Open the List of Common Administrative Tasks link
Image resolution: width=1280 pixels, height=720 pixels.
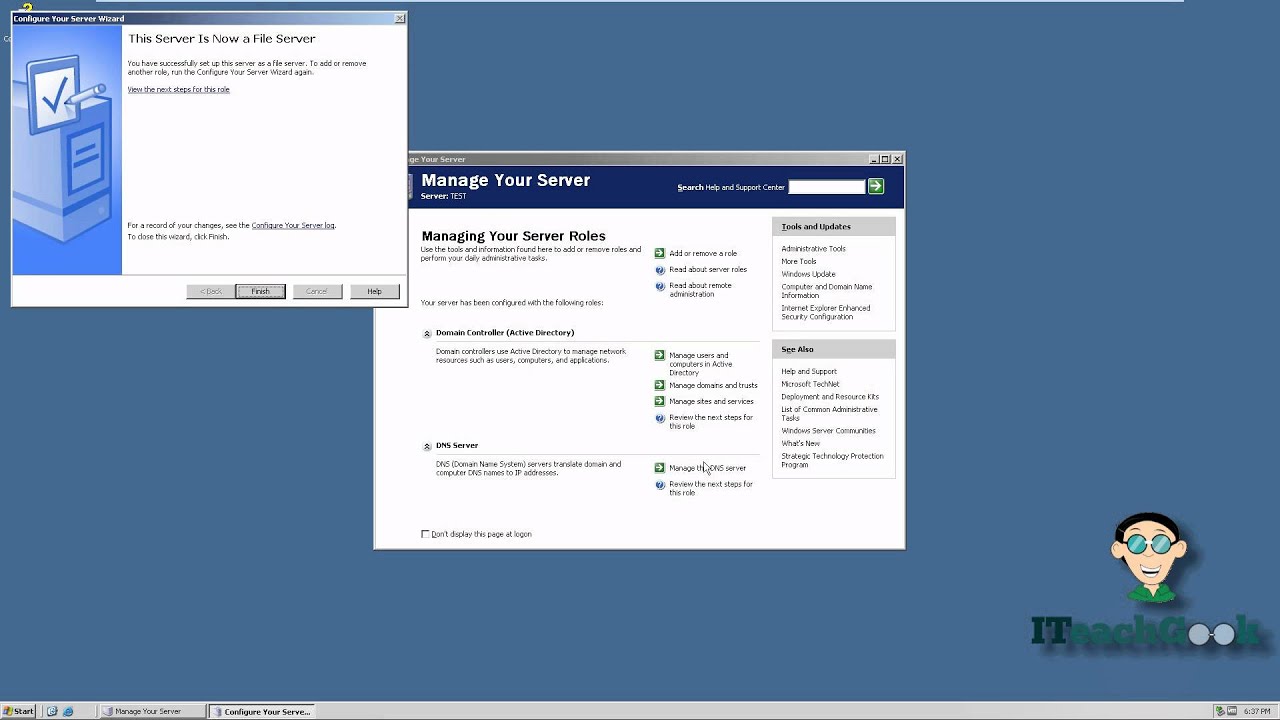click(829, 413)
